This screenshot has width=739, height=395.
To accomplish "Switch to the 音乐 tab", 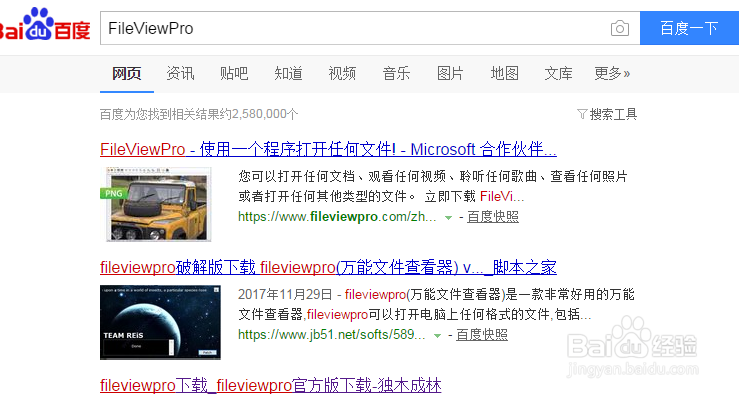I will click(396, 74).
